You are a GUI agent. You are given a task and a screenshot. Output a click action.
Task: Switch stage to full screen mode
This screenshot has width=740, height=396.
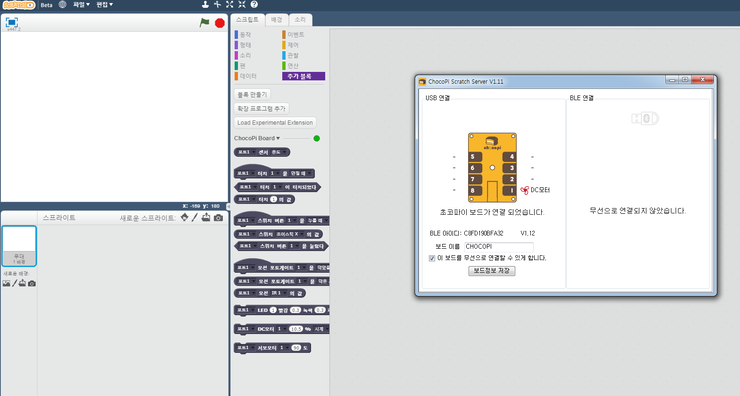[12, 22]
